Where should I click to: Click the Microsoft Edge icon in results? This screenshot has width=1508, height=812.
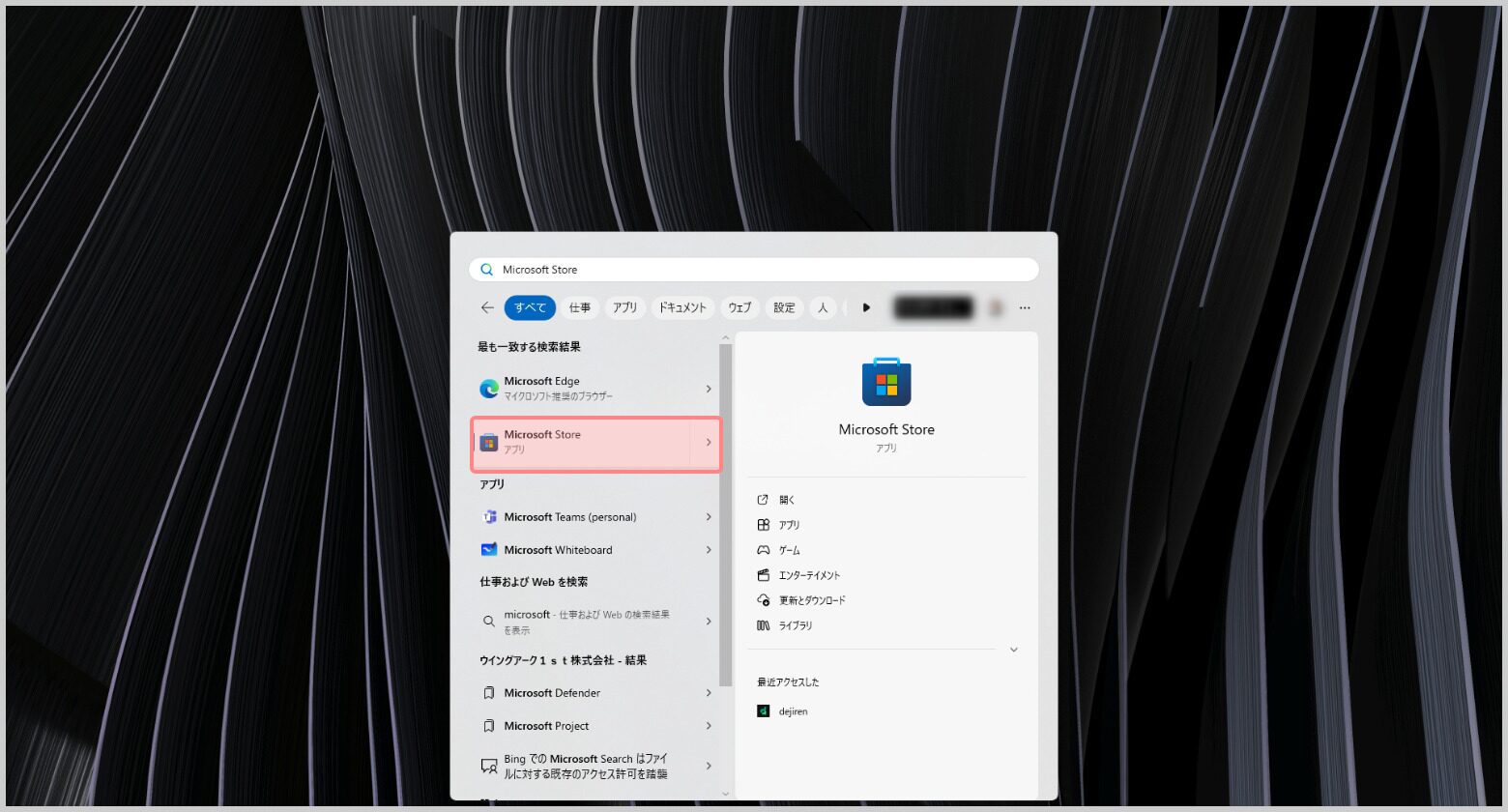pos(489,389)
